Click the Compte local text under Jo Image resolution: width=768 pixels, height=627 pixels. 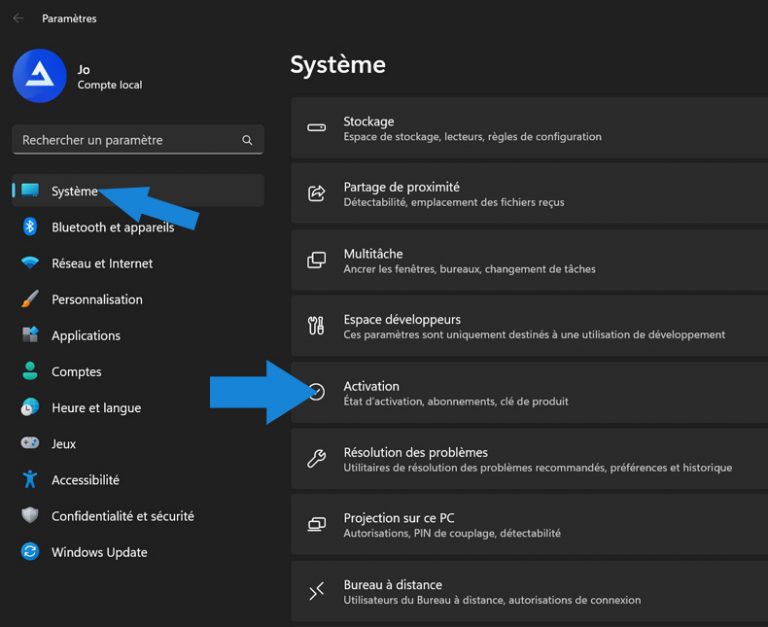point(110,85)
